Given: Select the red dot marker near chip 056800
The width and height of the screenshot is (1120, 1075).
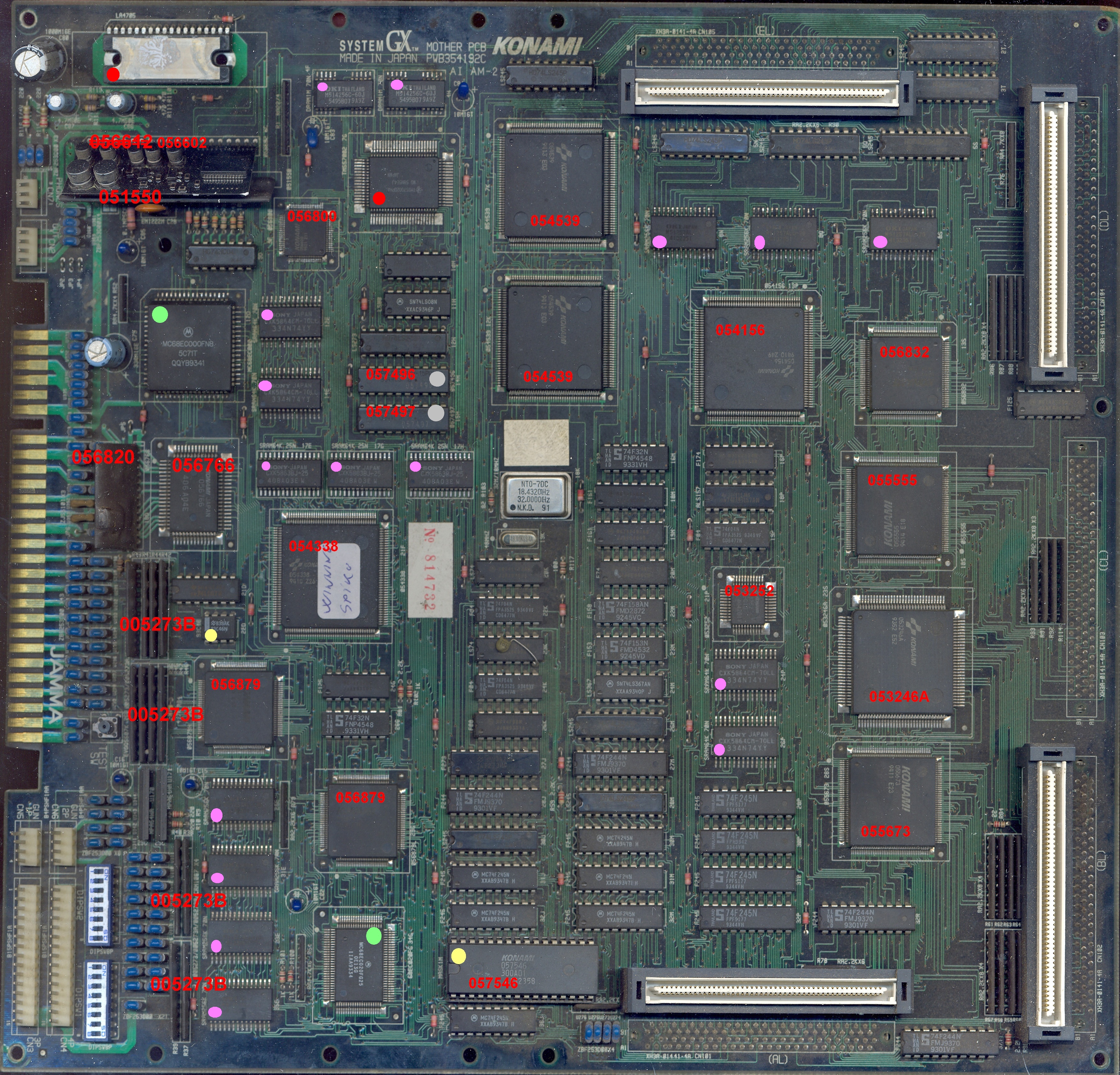Looking at the screenshot, I should (x=380, y=200).
